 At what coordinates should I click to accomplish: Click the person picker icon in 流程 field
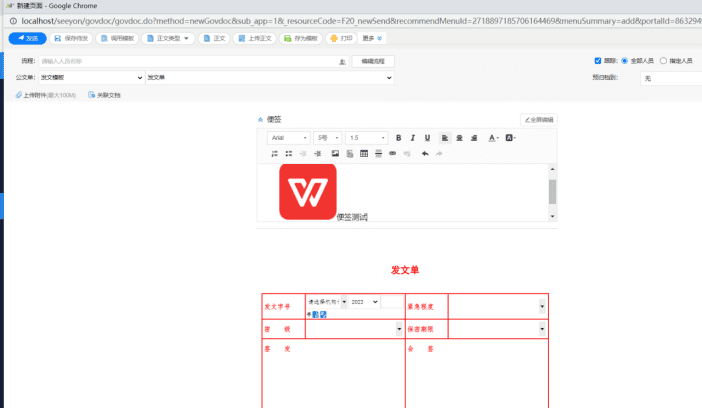pyautogui.click(x=342, y=62)
